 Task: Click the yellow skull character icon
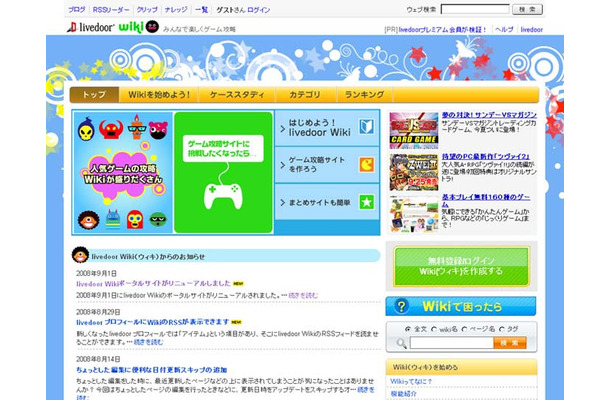click(86, 130)
